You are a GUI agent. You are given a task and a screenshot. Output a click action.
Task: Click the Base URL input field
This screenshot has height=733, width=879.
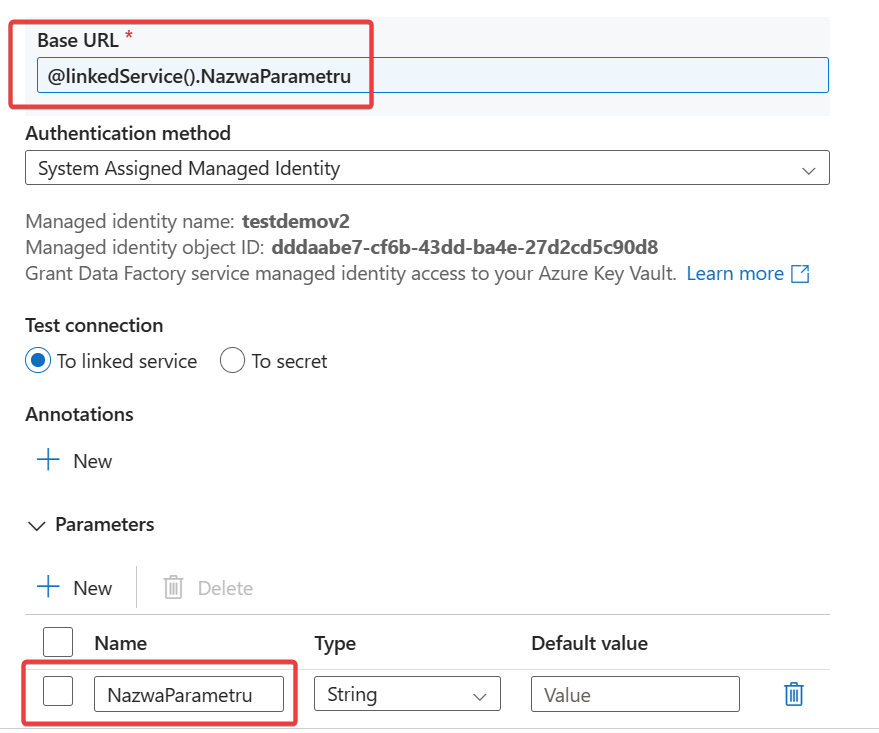pos(432,75)
